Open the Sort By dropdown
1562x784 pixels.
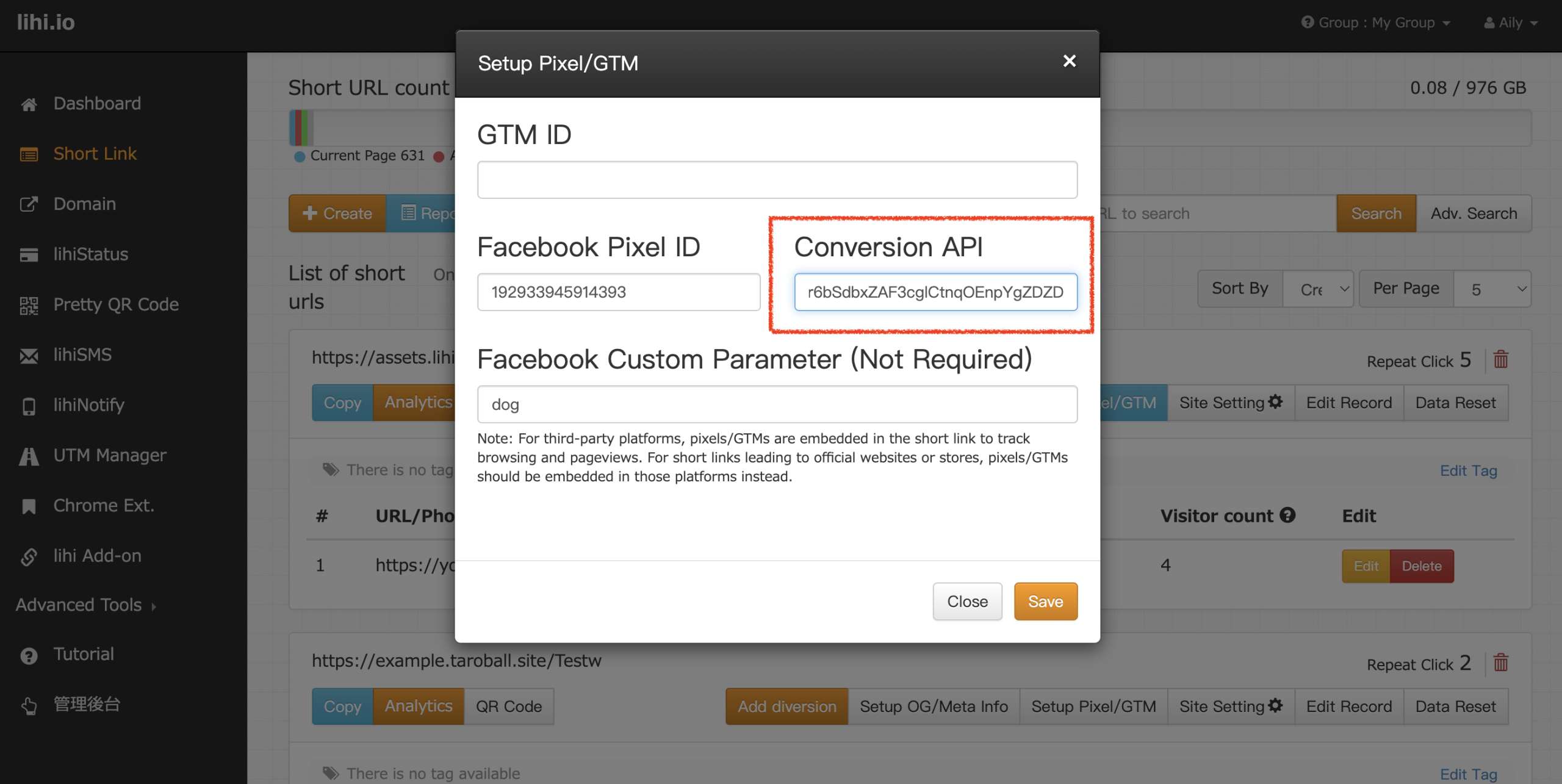(1318, 289)
